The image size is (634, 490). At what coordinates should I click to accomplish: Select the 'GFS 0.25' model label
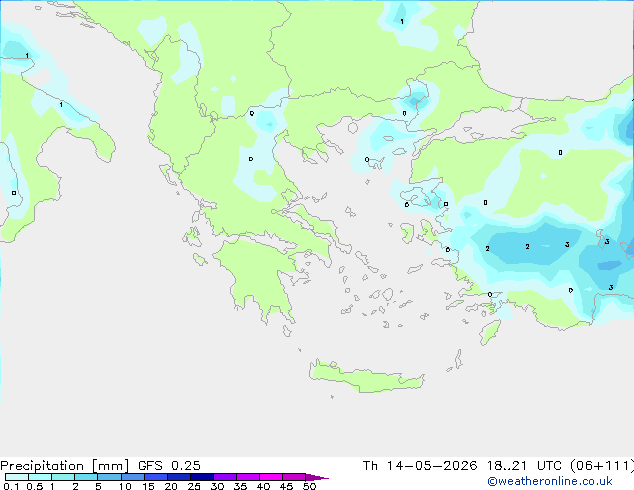pyautogui.click(x=169, y=466)
